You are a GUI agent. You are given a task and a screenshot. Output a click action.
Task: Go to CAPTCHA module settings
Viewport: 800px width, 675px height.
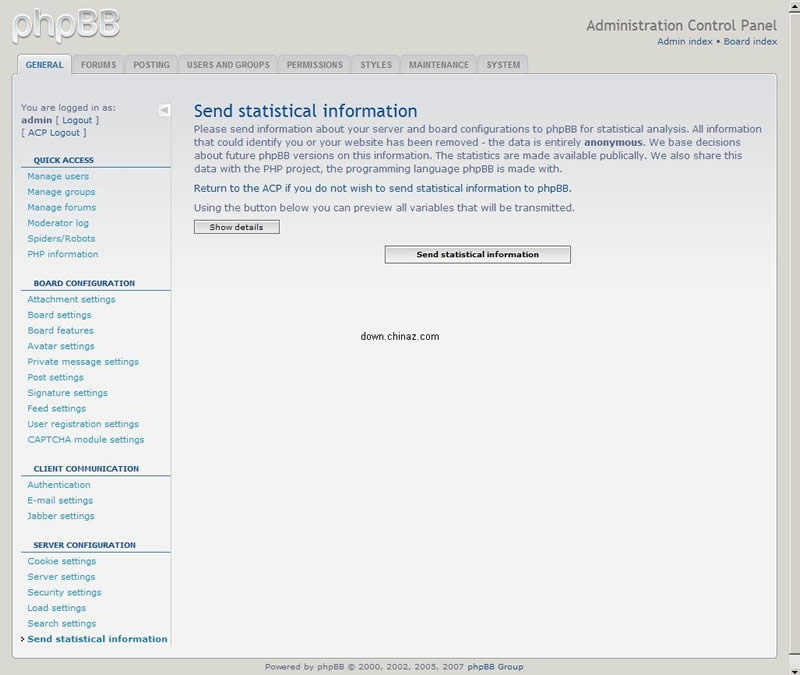(86, 439)
